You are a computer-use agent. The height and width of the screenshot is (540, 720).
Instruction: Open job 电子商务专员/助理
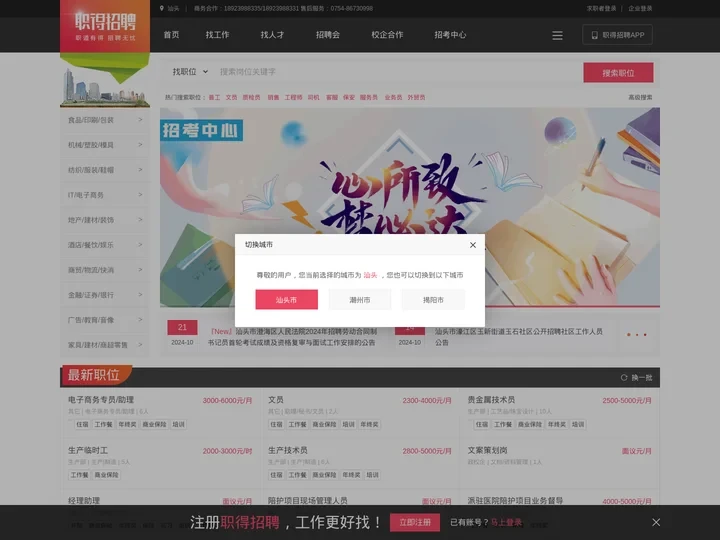pyautogui.click(x=101, y=400)
